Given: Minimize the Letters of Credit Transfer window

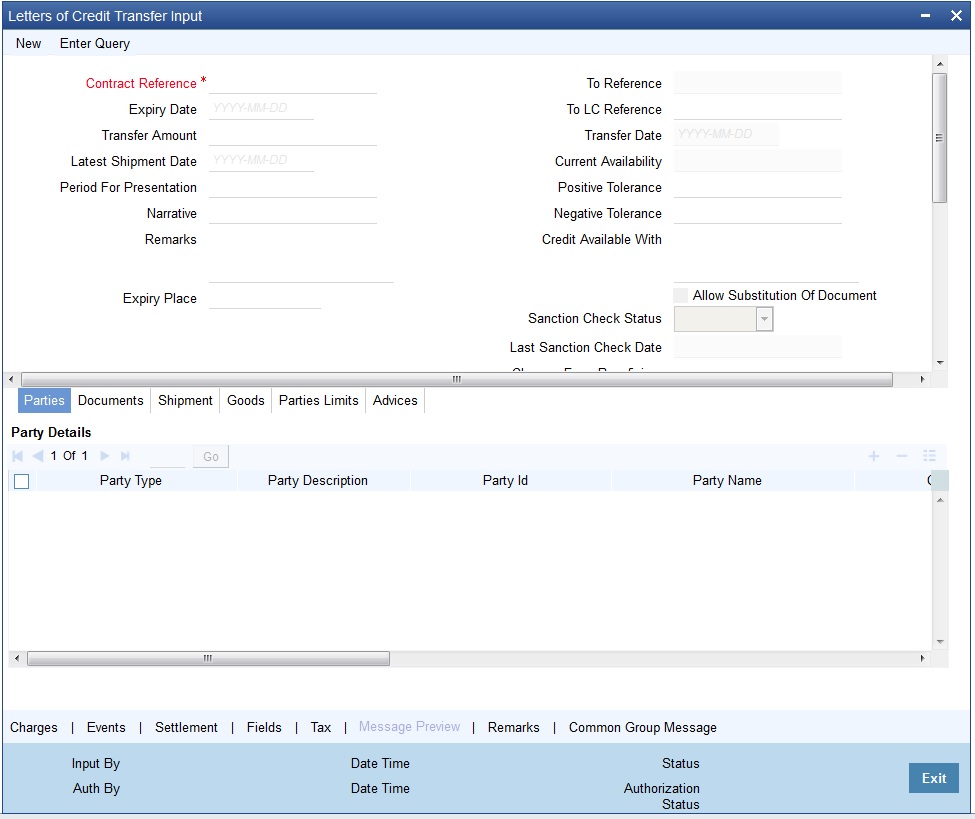Looking at the screenshot, I should [x=925, y=16].
